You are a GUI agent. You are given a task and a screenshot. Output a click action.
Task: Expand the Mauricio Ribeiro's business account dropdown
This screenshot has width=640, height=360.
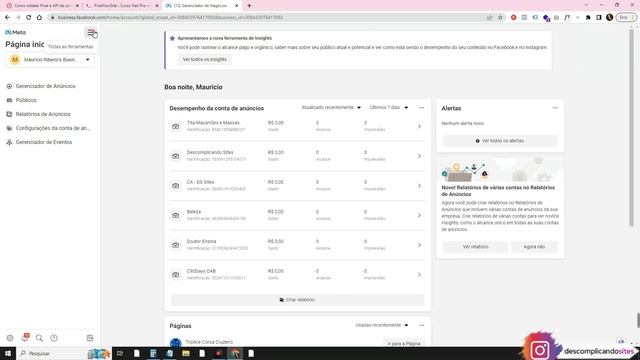50,60
